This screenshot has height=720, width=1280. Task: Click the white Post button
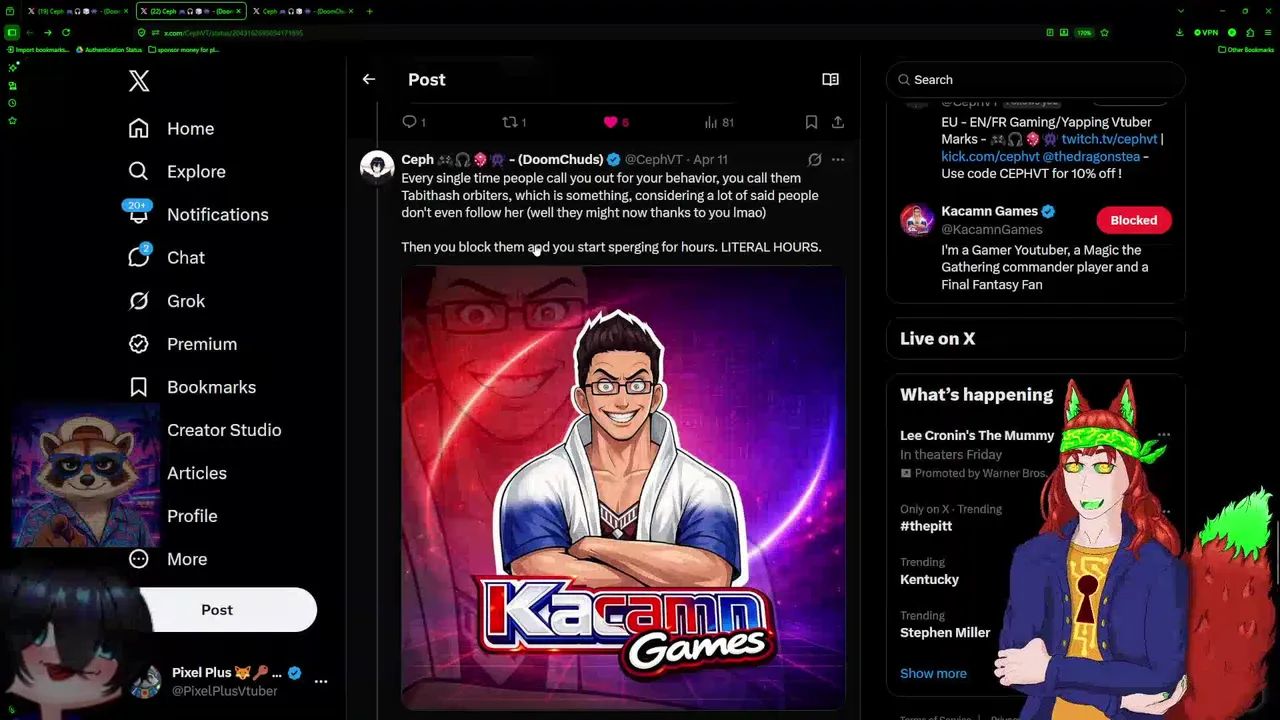pos(217,610)
